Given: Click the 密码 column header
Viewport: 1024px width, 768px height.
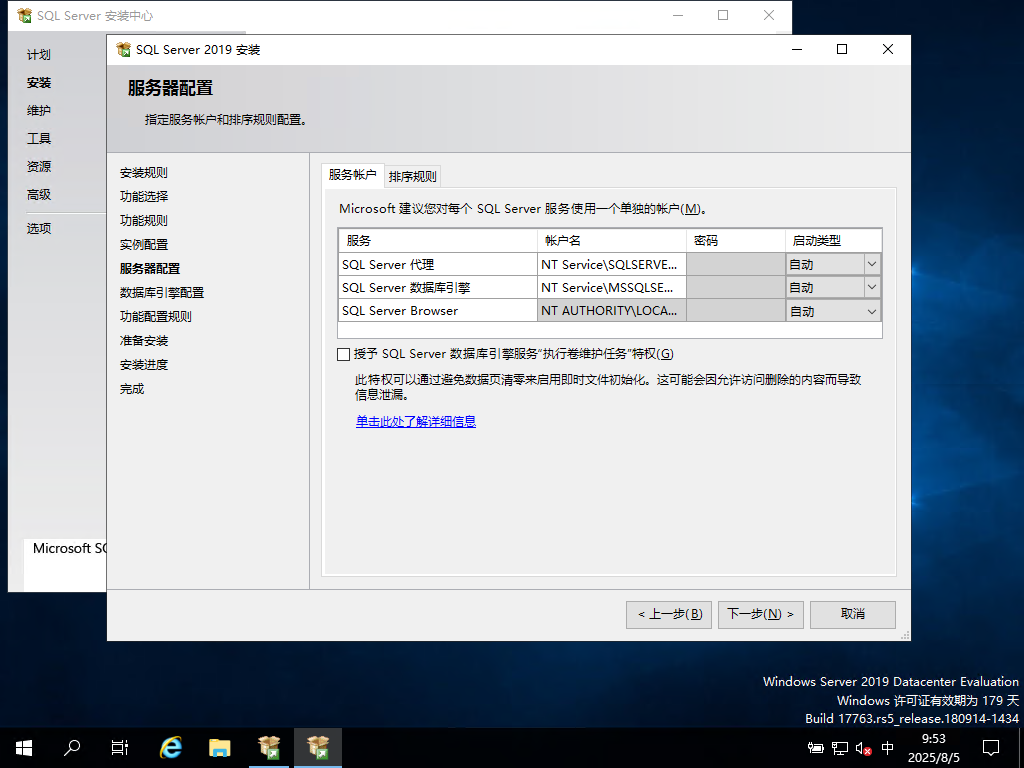Looking at the screenshot, I should [736, 241].
